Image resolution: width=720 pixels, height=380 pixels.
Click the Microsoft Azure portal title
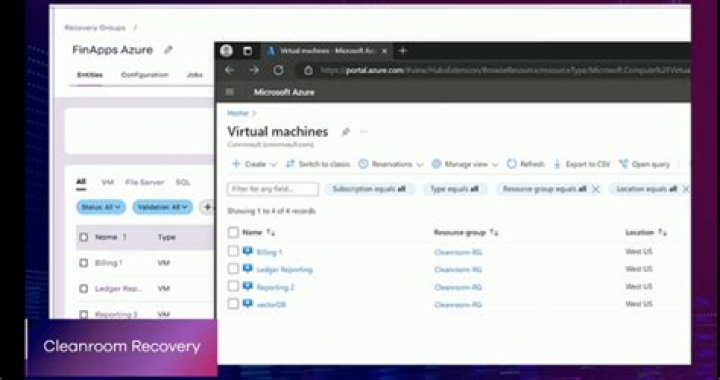[284, 92]
